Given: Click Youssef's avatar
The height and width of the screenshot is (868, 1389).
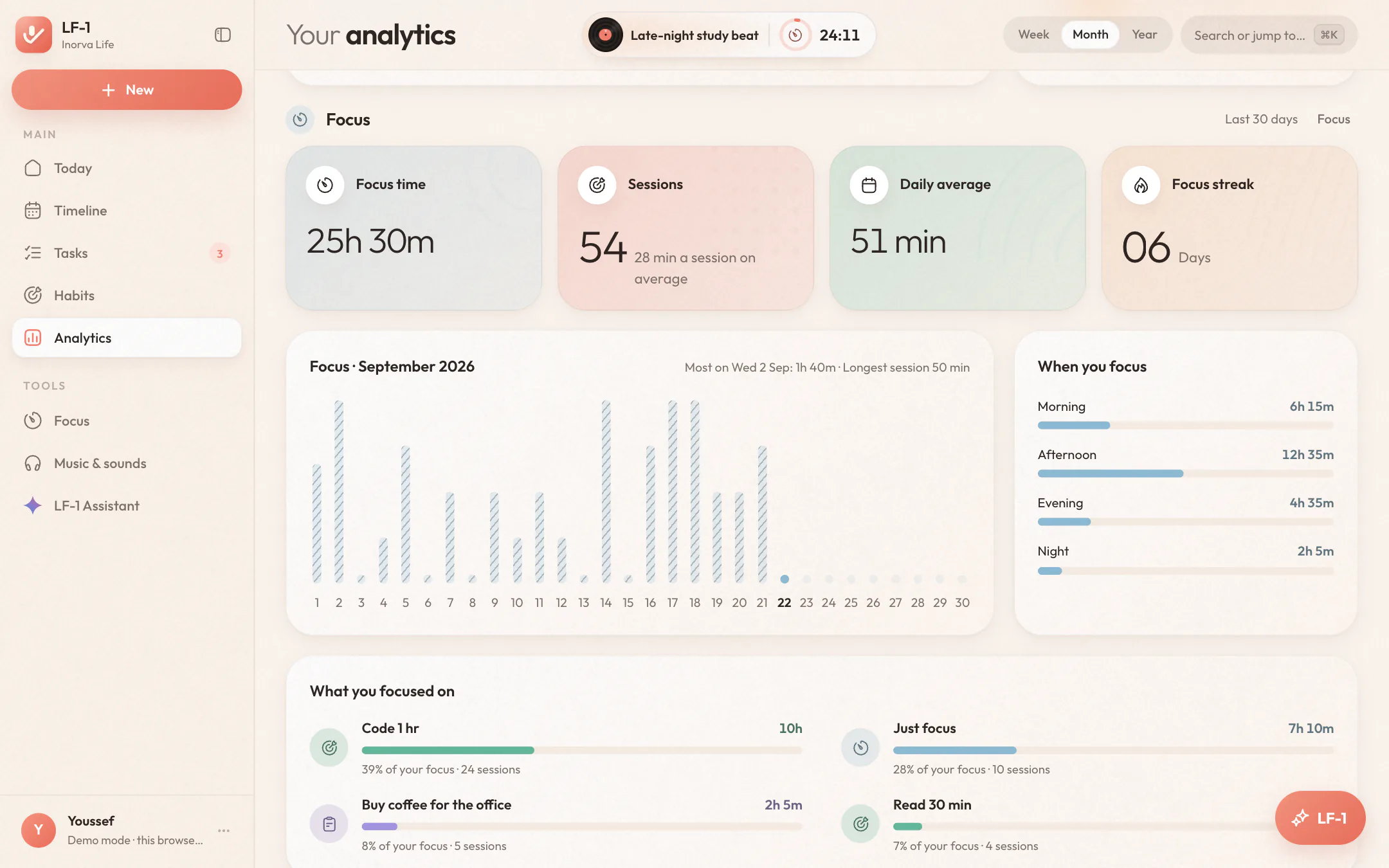Looking at the screenshot, I should (39, 830).
